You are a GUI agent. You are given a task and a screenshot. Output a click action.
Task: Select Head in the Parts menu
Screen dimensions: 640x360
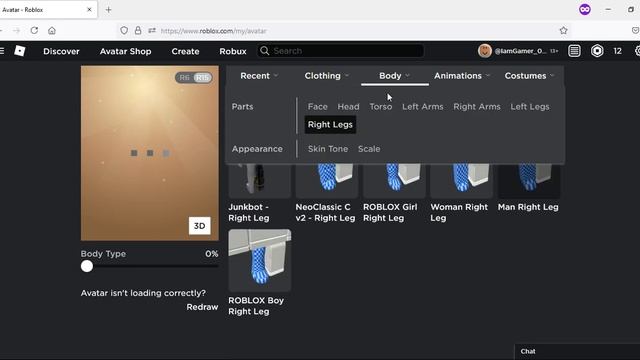[x=348, y=107]
